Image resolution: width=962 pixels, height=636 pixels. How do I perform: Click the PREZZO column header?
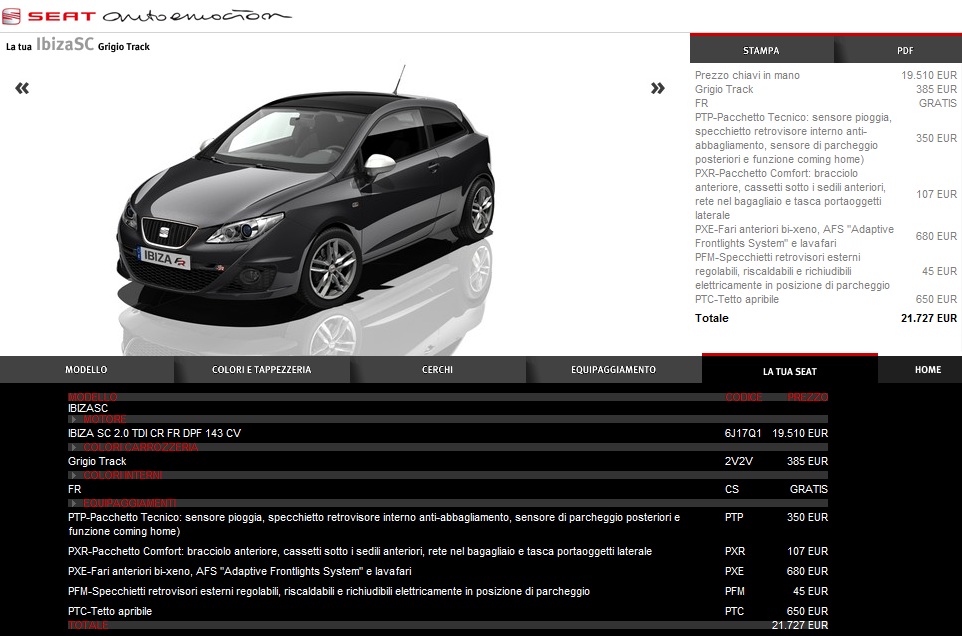tap(807, 397)
